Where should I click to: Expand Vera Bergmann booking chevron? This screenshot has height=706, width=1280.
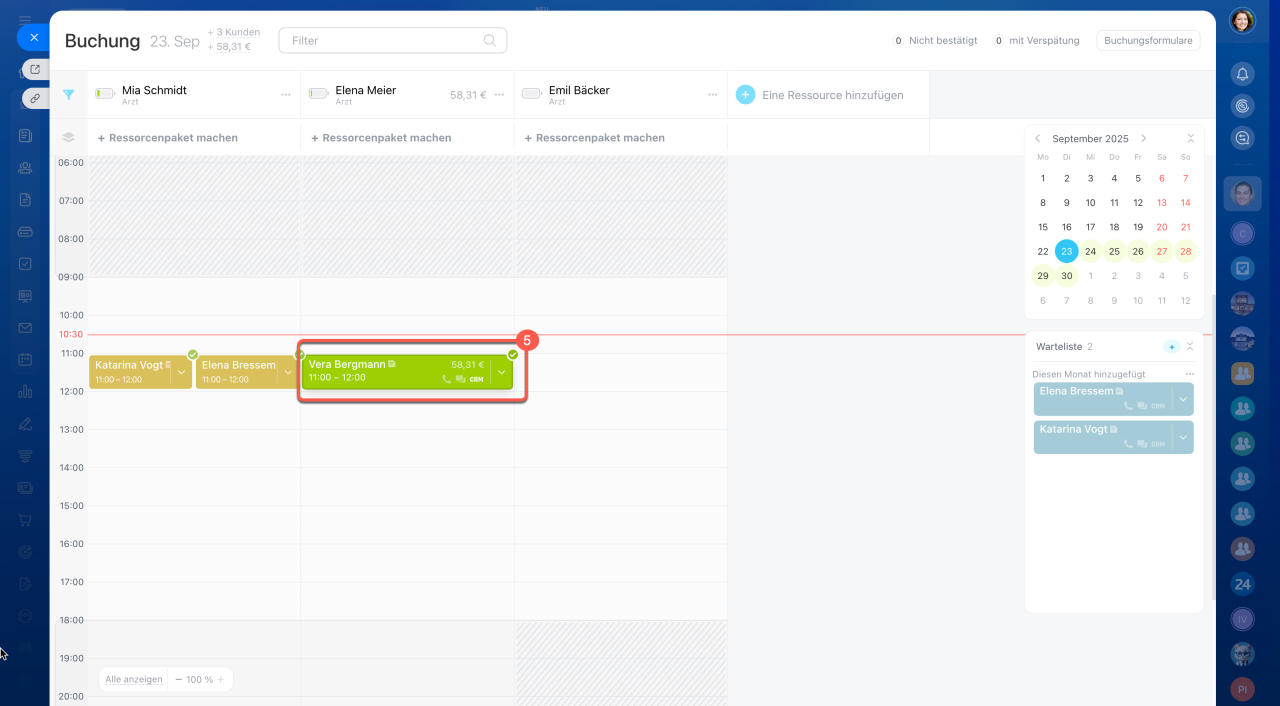tap(502, 372)
